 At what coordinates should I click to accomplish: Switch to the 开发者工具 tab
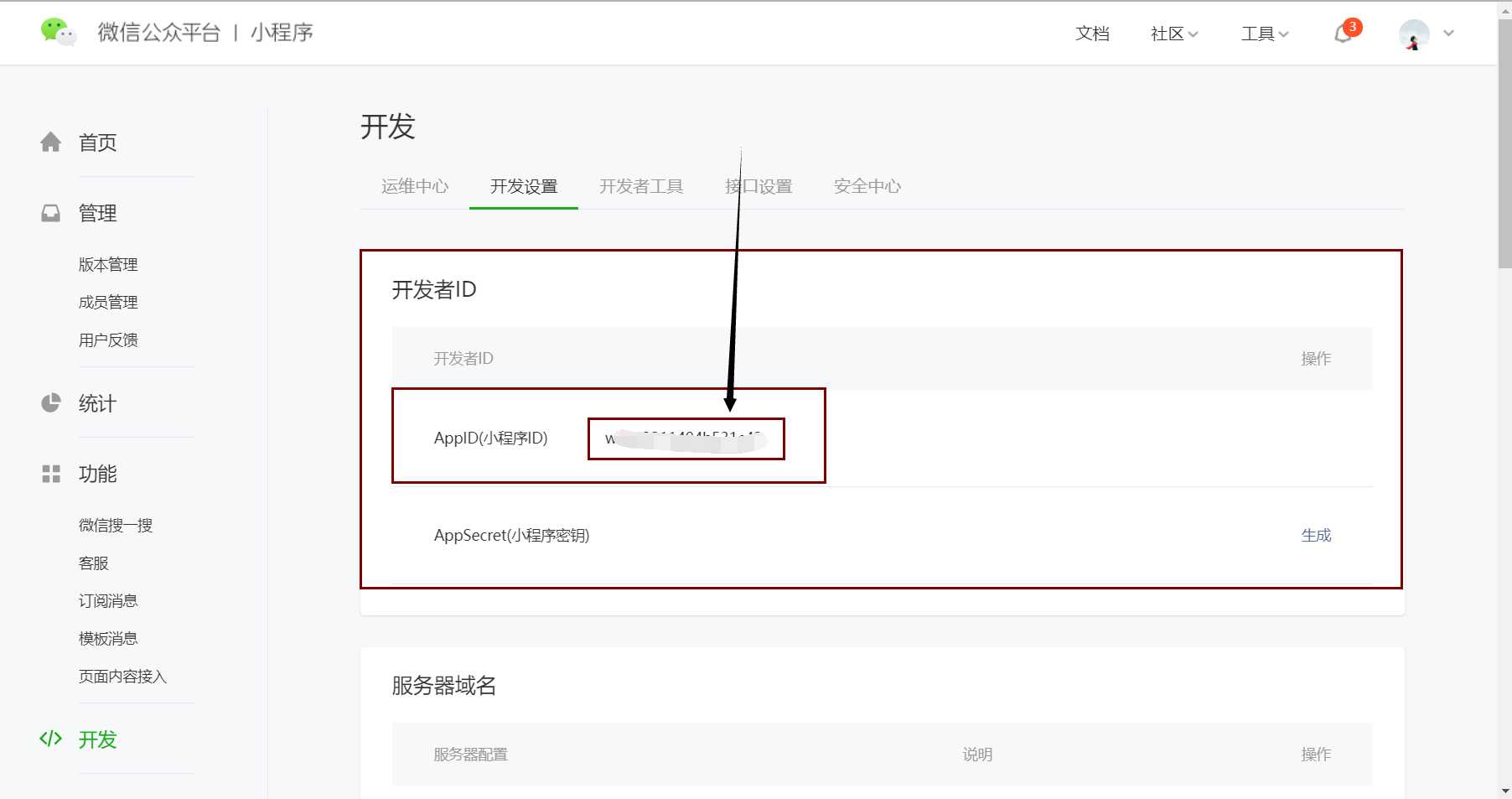(x=641, y=186)
